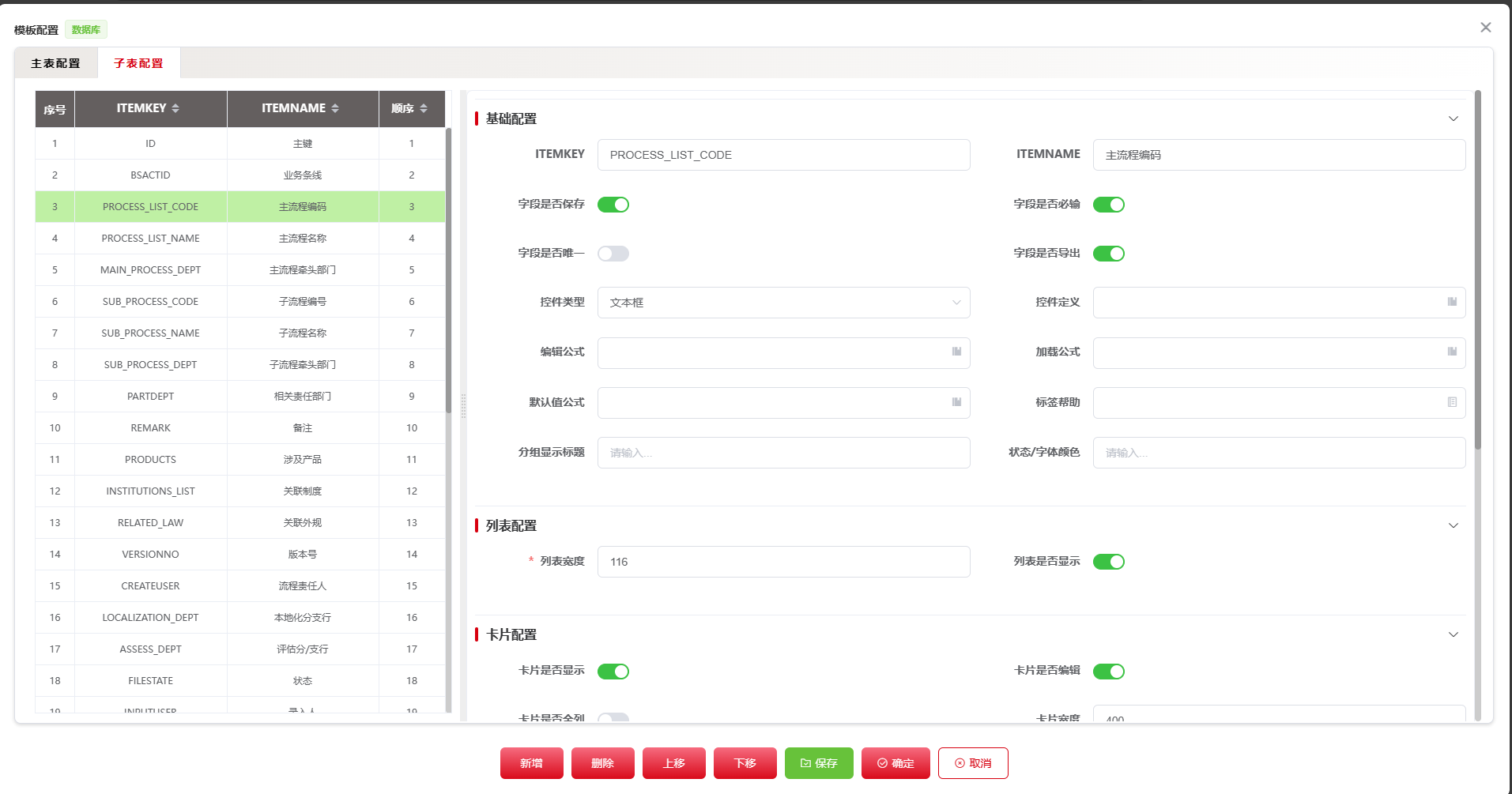Image resolution: width=1512 pixels, height=794 pixels.
Task: Click the ITEMNAME input field
Action: point(1279,155)
